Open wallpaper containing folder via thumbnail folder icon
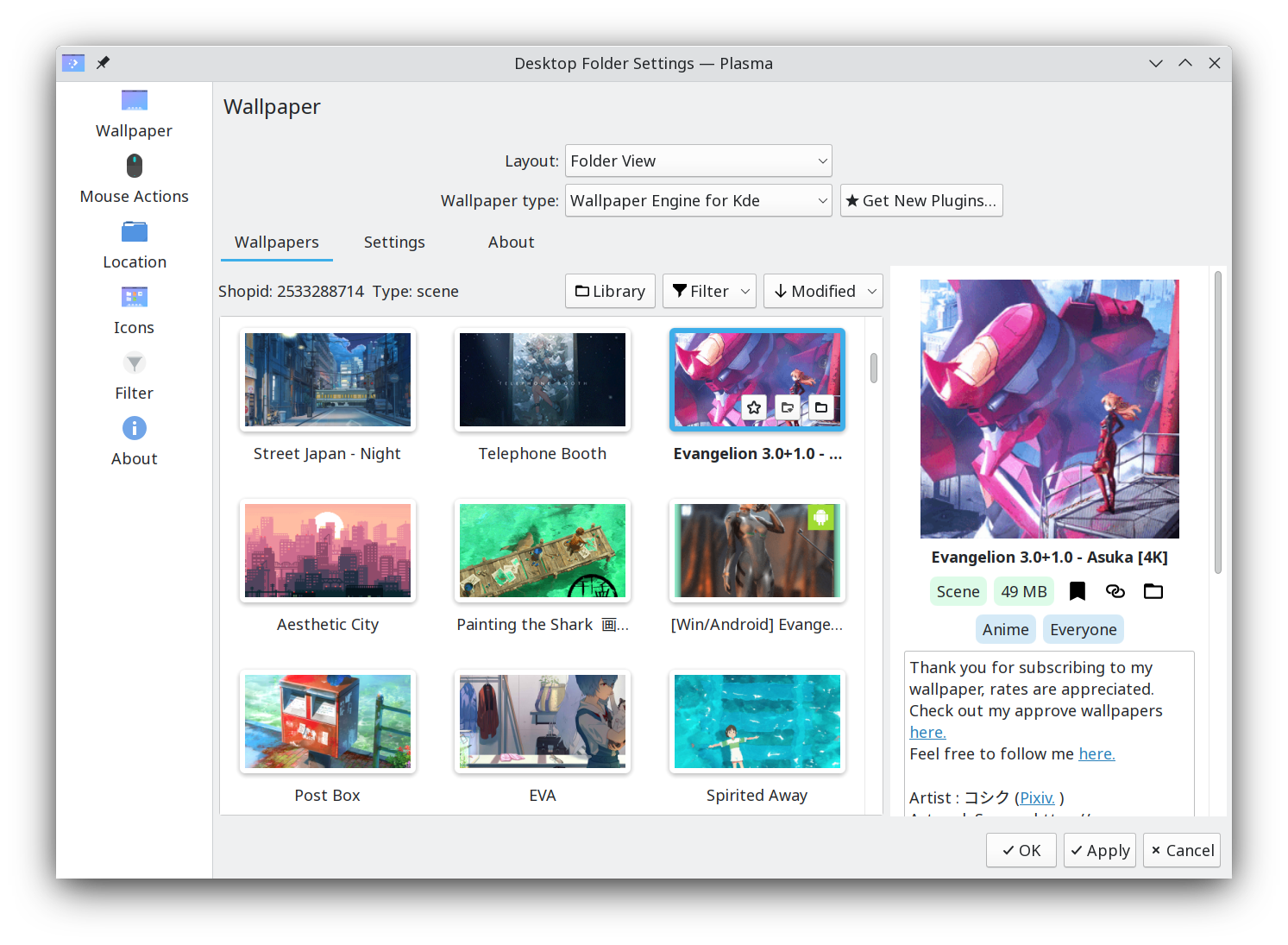This screenshot has width=1288, height=945. pos(820,407)
